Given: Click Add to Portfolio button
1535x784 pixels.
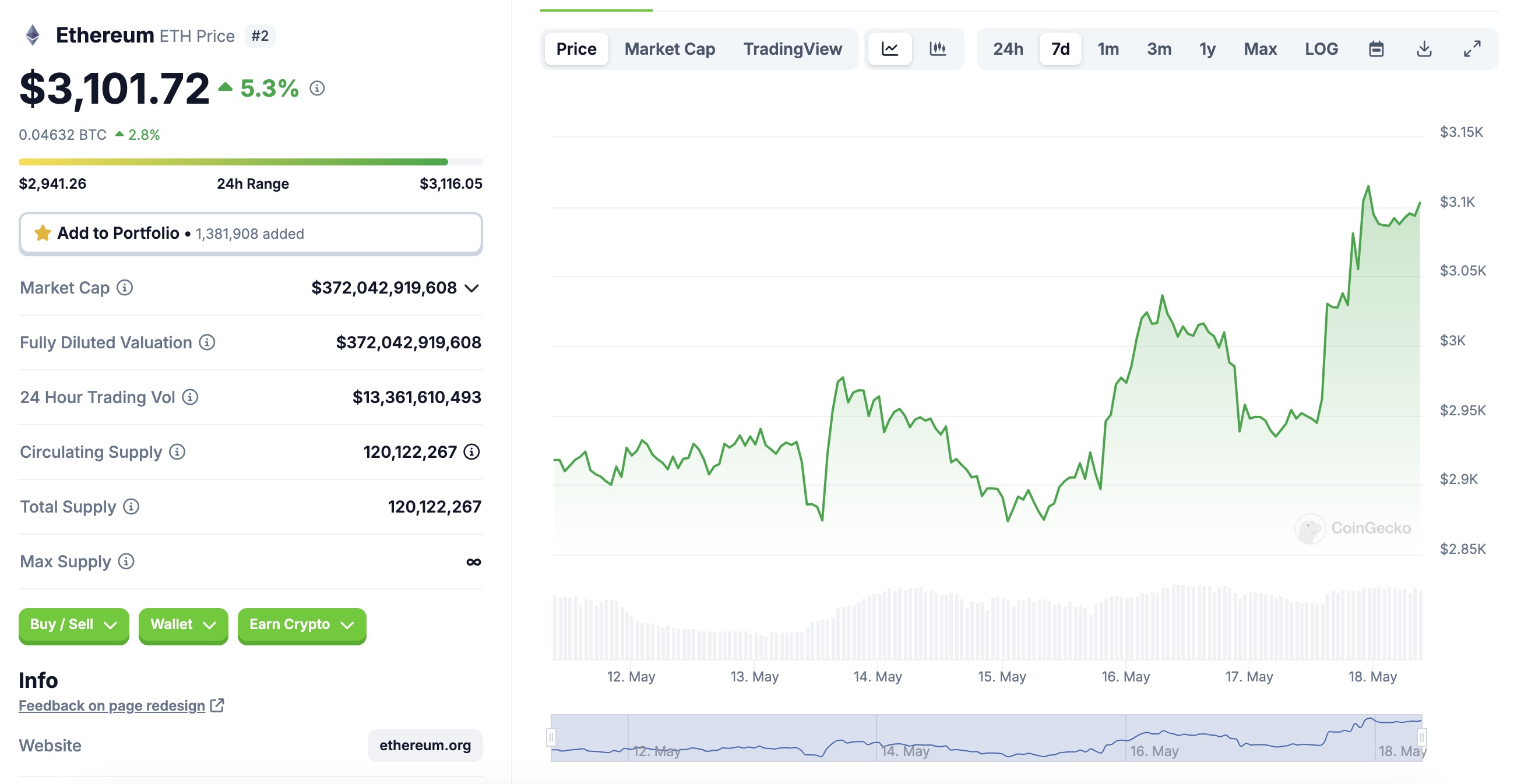Looking at the screenshot, I should click(x=251, y=234).
